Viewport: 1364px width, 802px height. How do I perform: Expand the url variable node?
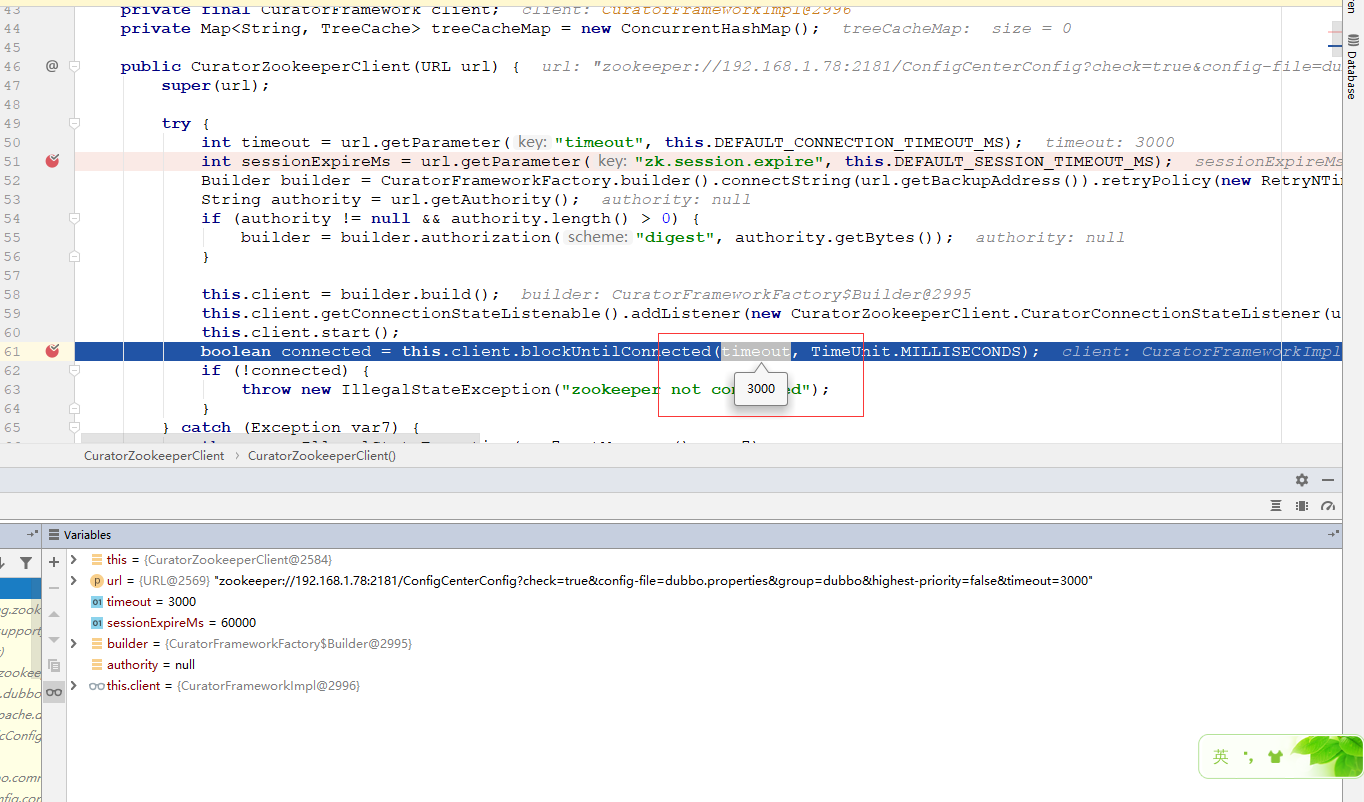pyautogui.click(x=72, y=580)
